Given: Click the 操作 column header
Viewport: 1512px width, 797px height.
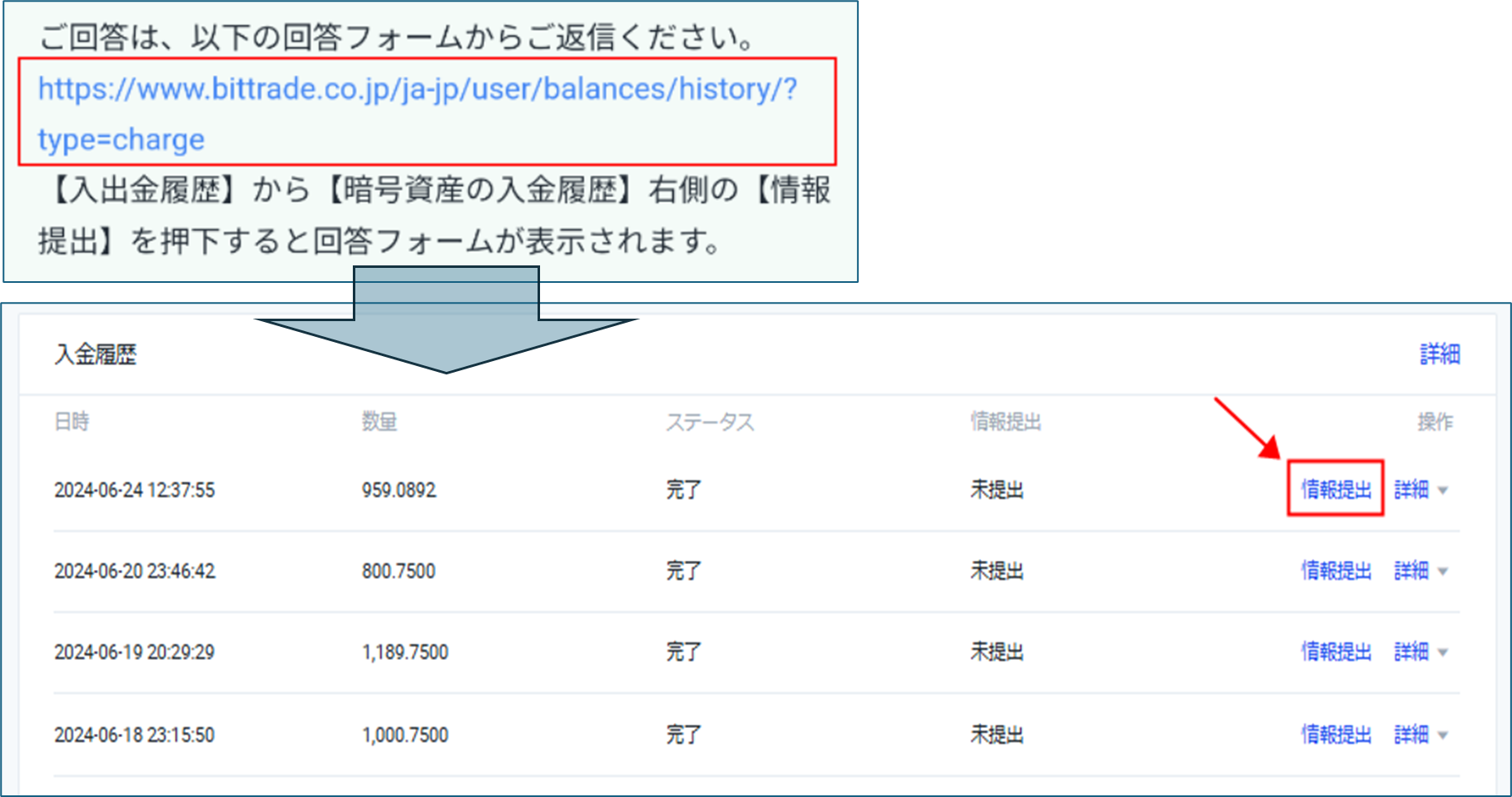Looking at the screenshot, I should [1435, 422].
